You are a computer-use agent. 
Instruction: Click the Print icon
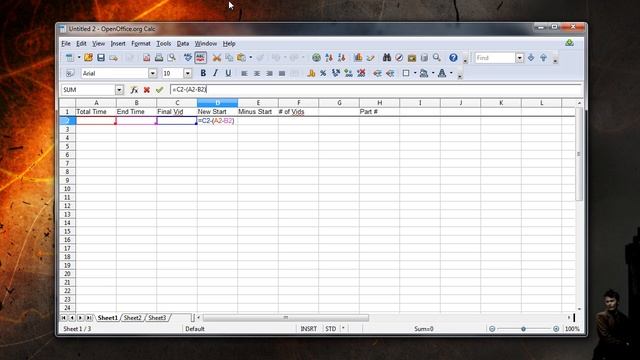pyautogui.click(x=159, y=58)
